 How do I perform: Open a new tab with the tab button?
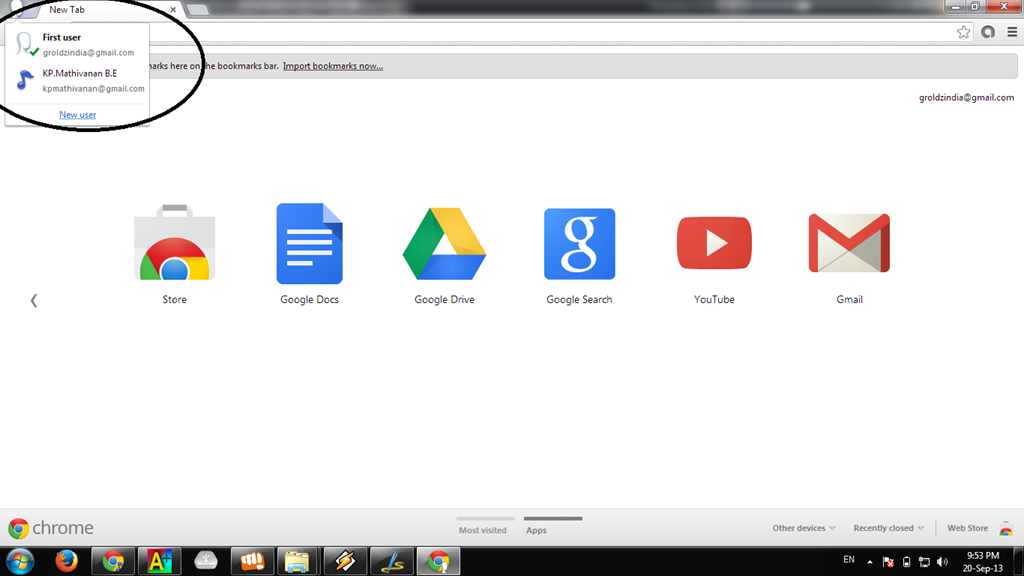(197, 10)
